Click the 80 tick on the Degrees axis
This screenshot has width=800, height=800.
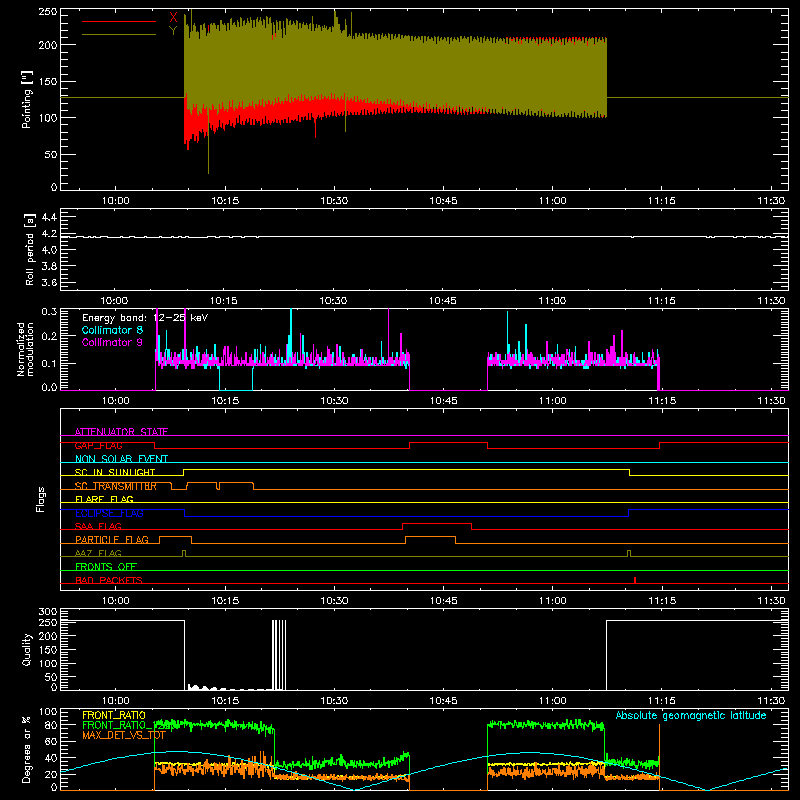pyautogui.click(x=51, y=724)
